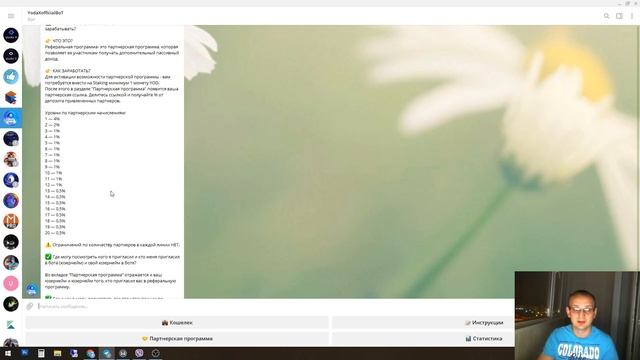The width and height of the screenshot is (640, 360).
Task: Open the person photo avatar chat above pink U
Action: [x=11, y=262]
